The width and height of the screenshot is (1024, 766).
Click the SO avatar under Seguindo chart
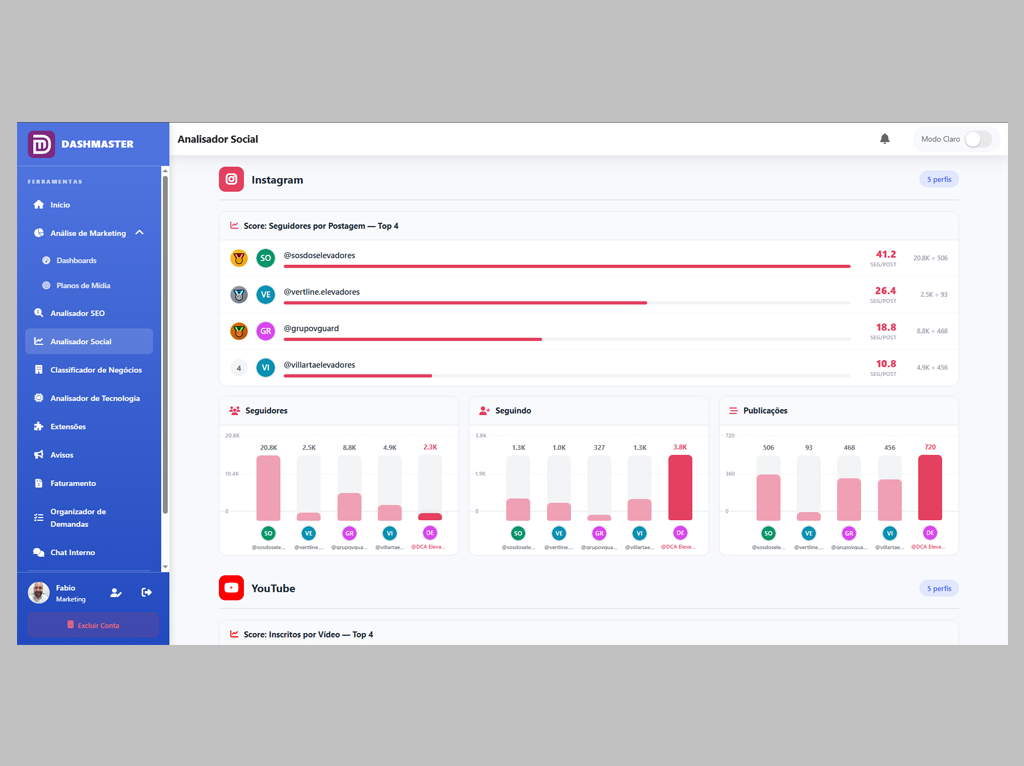coord(518,533)
